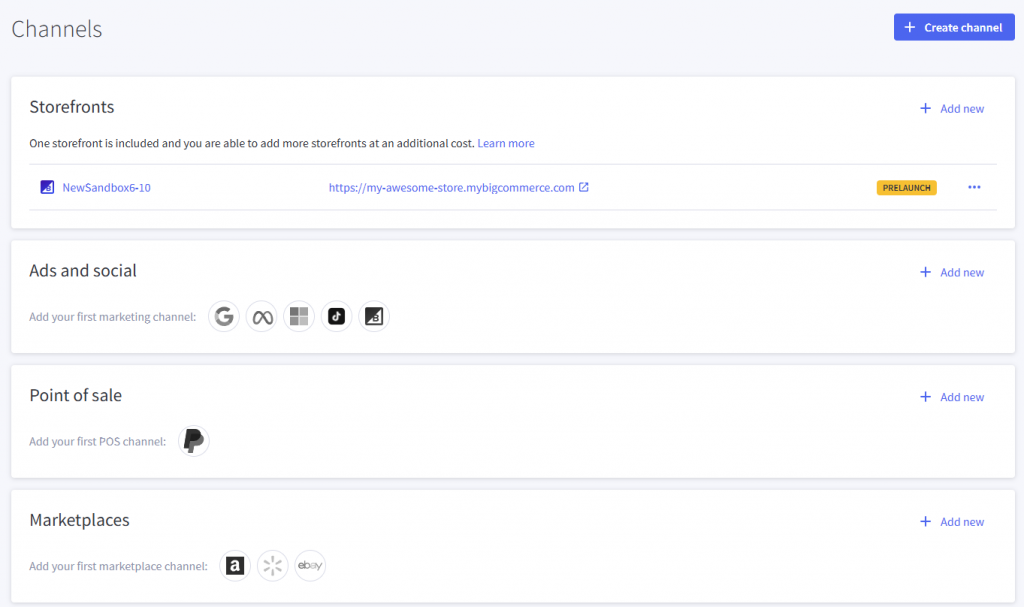This screenshot has width=1024, height=607.
Task: Click 'Add your first marketing channel:' text
Action: (x=112, y=317)
